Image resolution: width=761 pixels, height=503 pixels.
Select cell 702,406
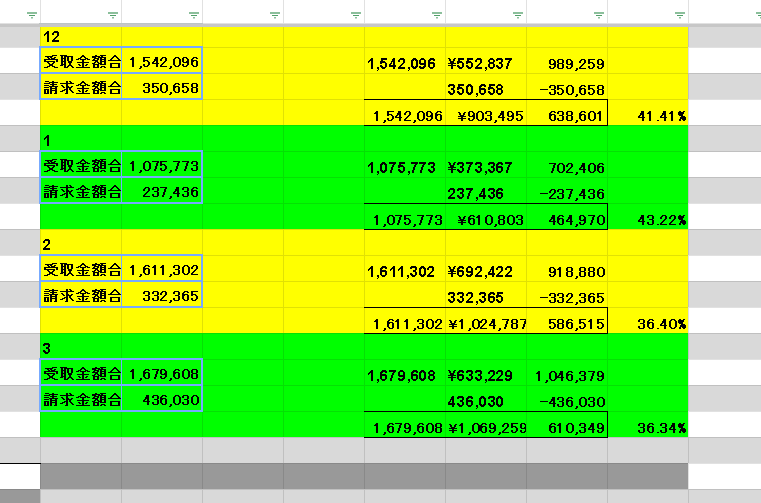(x=567, y=167)
